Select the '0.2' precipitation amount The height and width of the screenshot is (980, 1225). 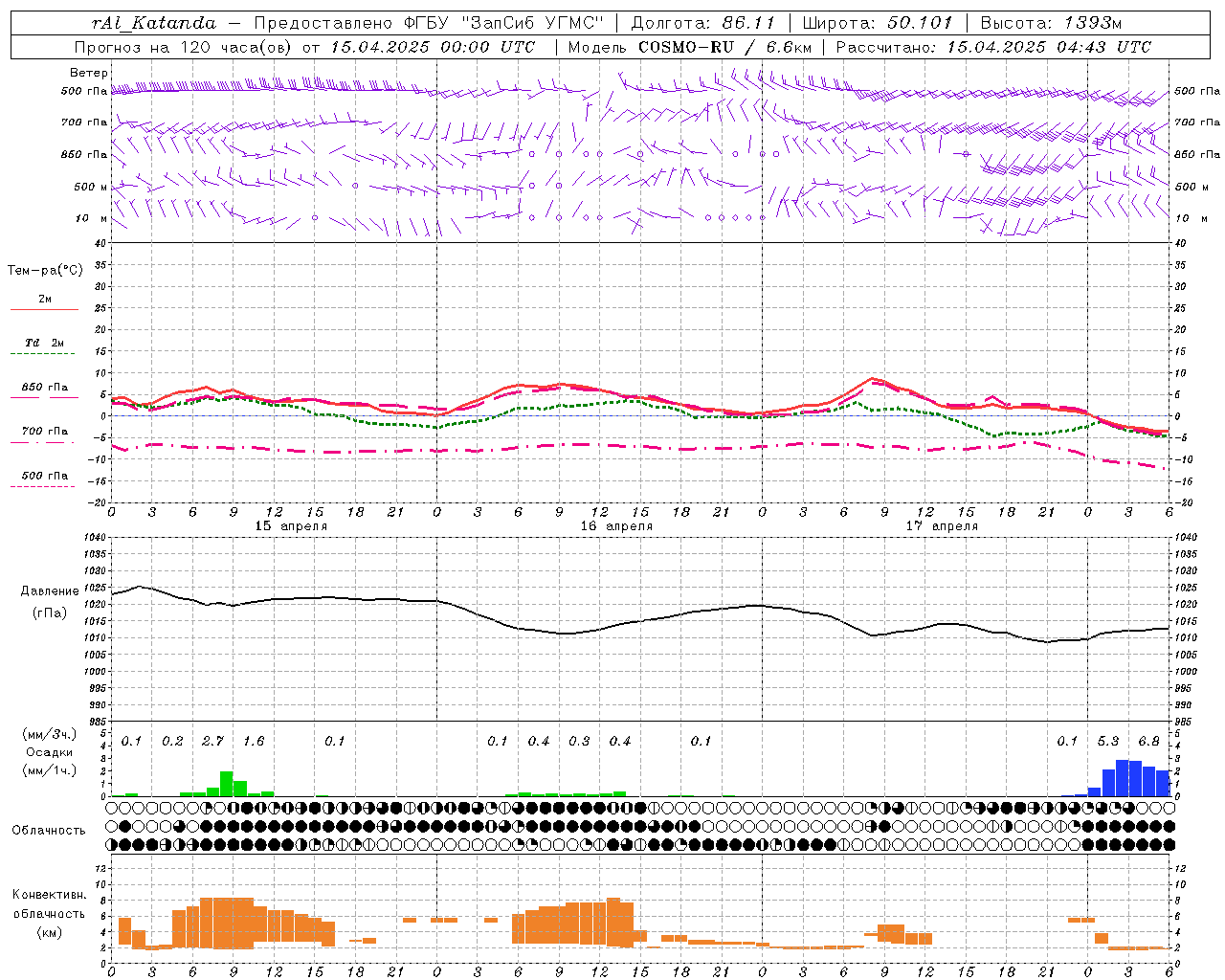tap(172, 742)
